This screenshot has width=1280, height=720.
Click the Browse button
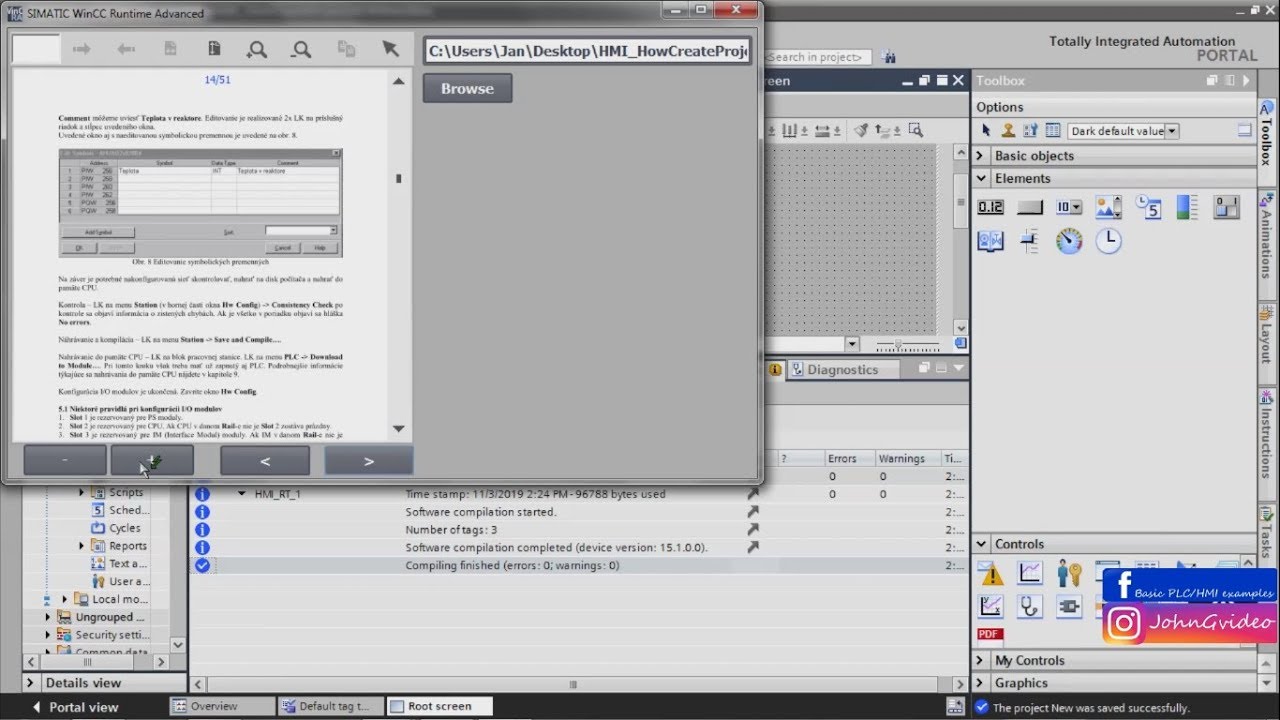pos(467,88)
